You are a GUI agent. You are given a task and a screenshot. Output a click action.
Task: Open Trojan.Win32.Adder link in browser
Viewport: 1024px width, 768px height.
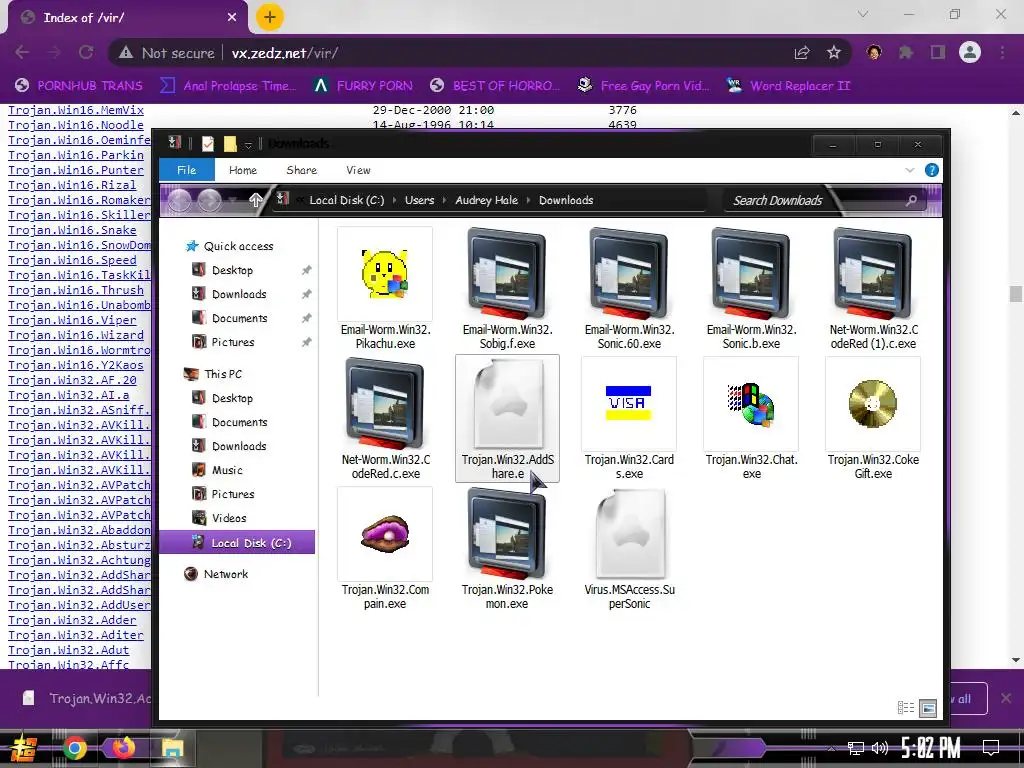pyautogui.click(x=72, y=620)
